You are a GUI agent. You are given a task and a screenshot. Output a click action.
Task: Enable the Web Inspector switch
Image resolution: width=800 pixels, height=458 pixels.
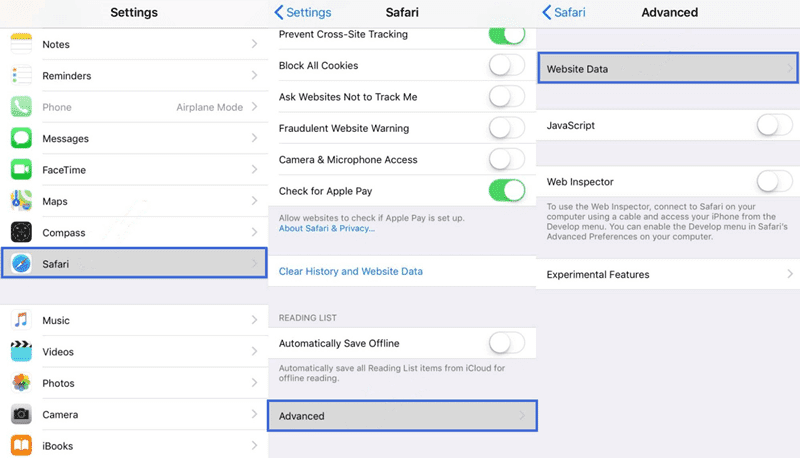[x=774, y=181]
